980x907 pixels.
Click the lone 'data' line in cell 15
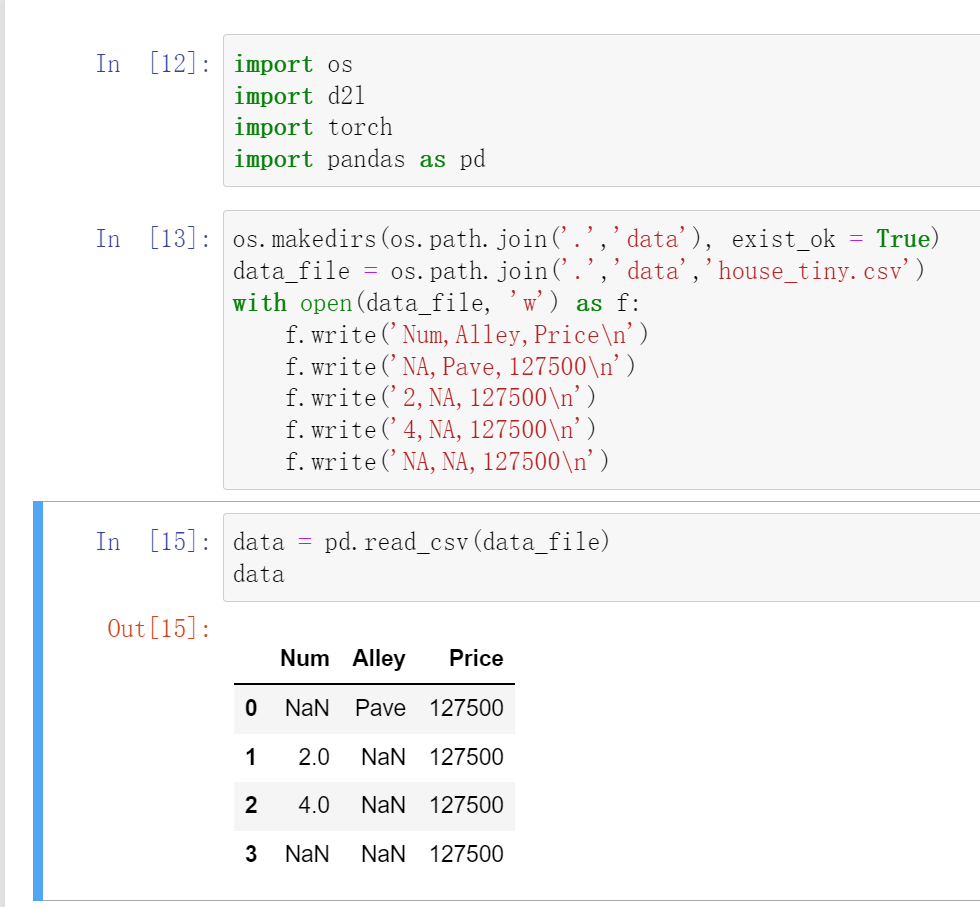[x=259, y=574]
